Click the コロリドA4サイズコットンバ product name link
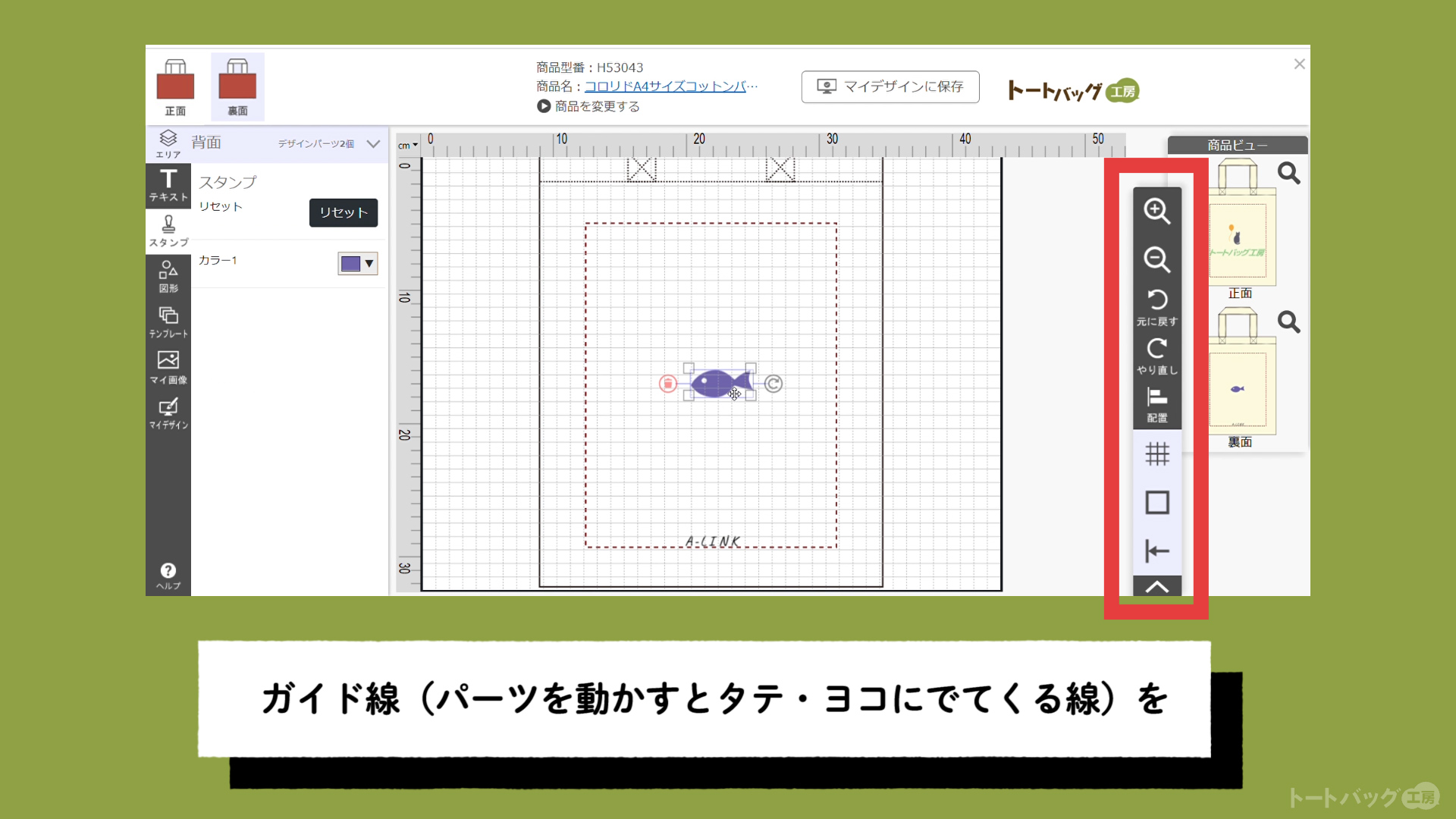This screenshot has width=1456, height=819. [x=670, y=86]
